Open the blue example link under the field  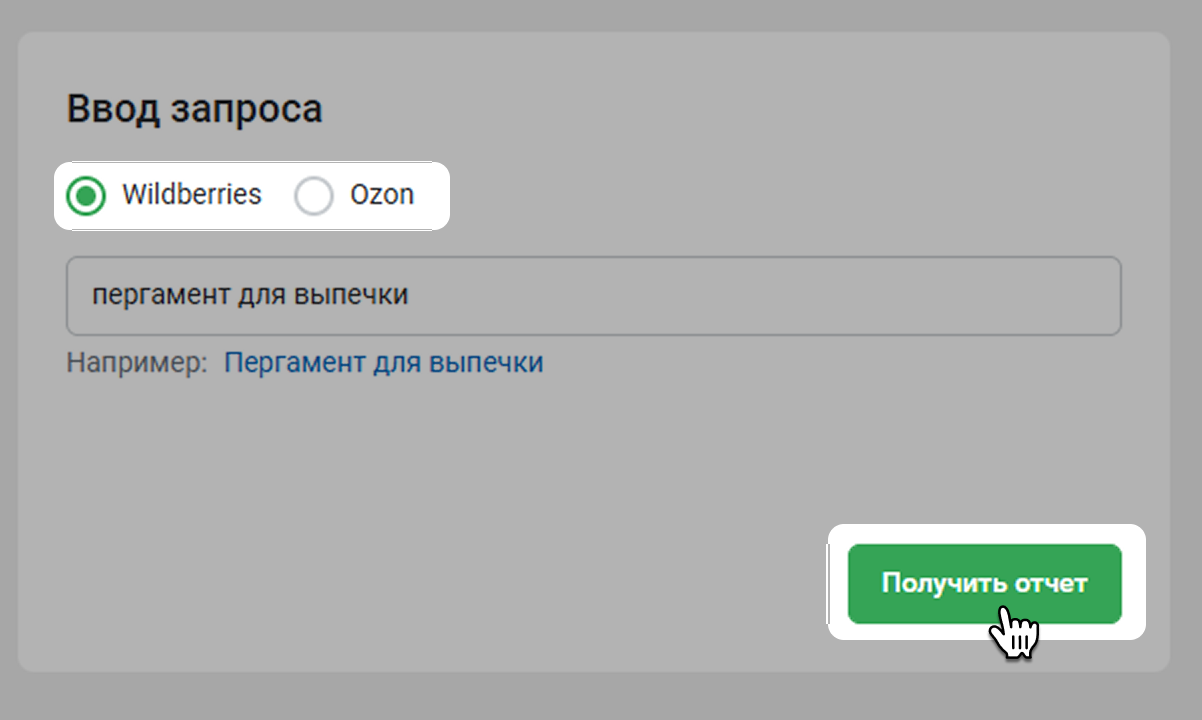click(383, 362)
